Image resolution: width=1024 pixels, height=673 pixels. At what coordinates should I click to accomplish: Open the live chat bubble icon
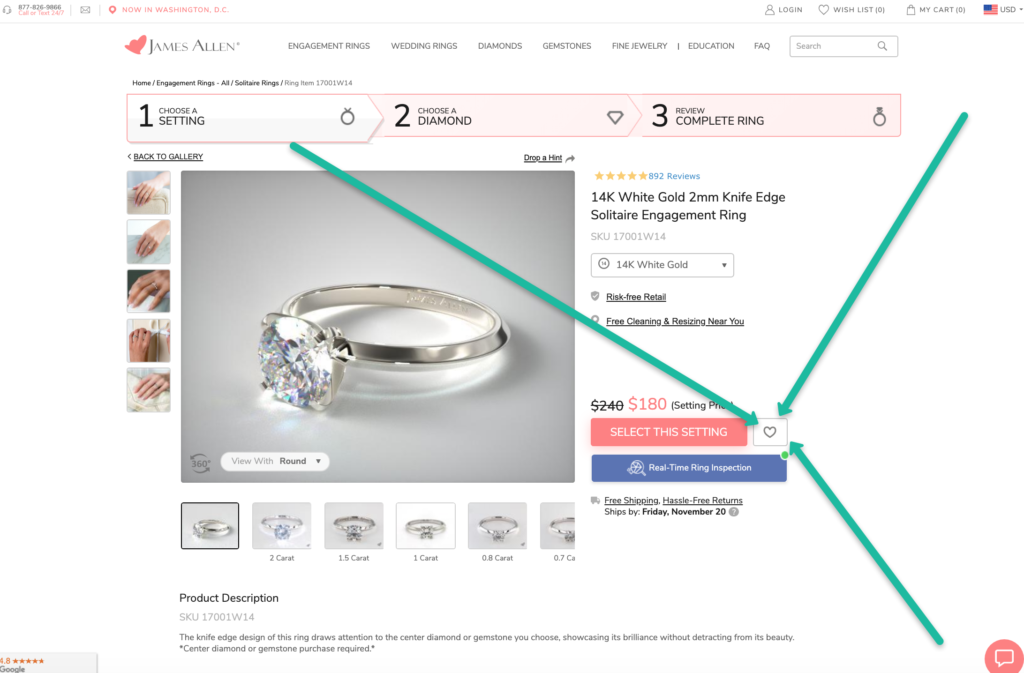[1003, 657]
